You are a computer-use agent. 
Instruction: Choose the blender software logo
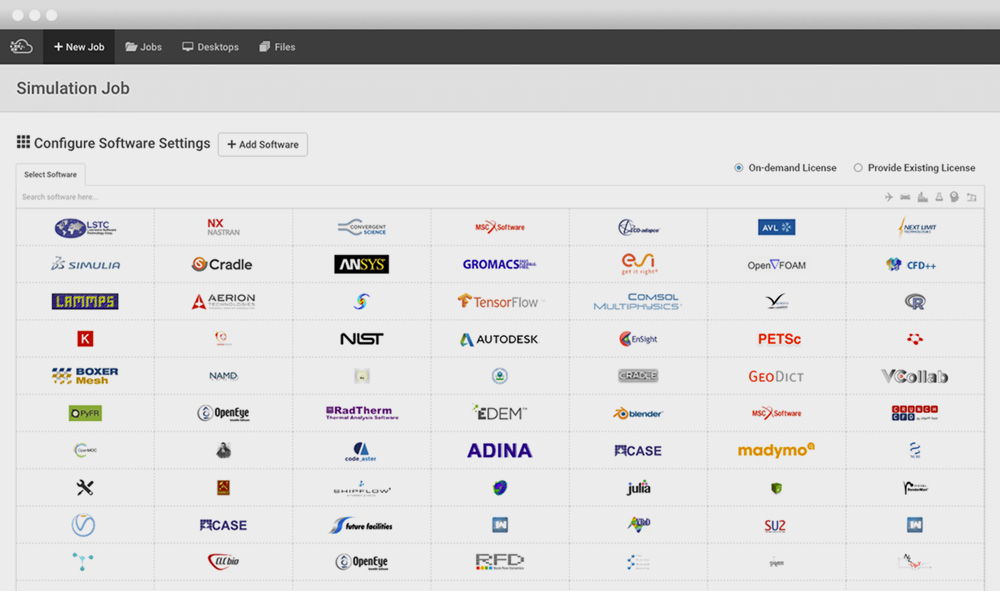tap(638, 414)
